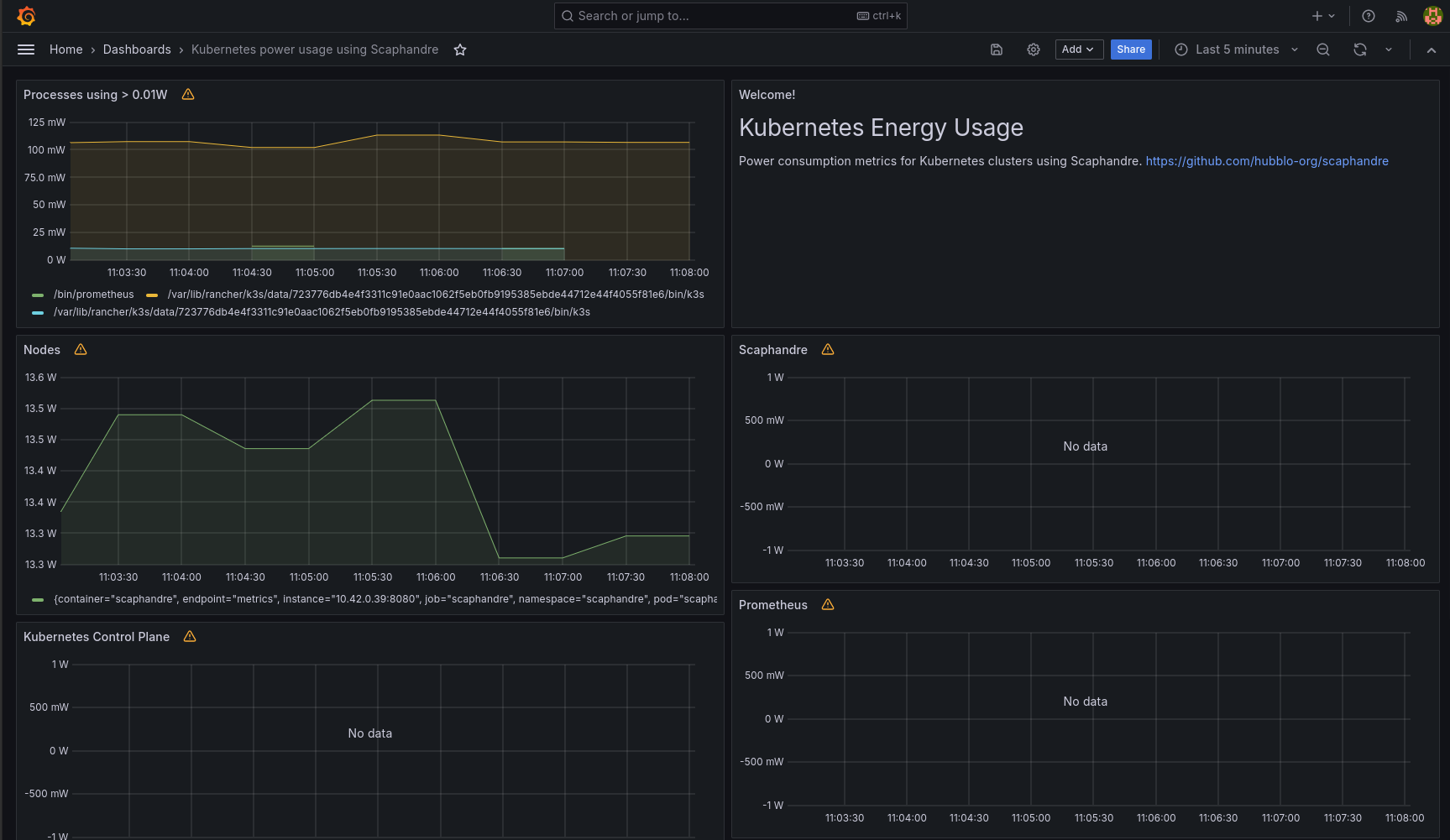Click warning icon on Processes panel
1450x840 pixels.
[188, 94]
